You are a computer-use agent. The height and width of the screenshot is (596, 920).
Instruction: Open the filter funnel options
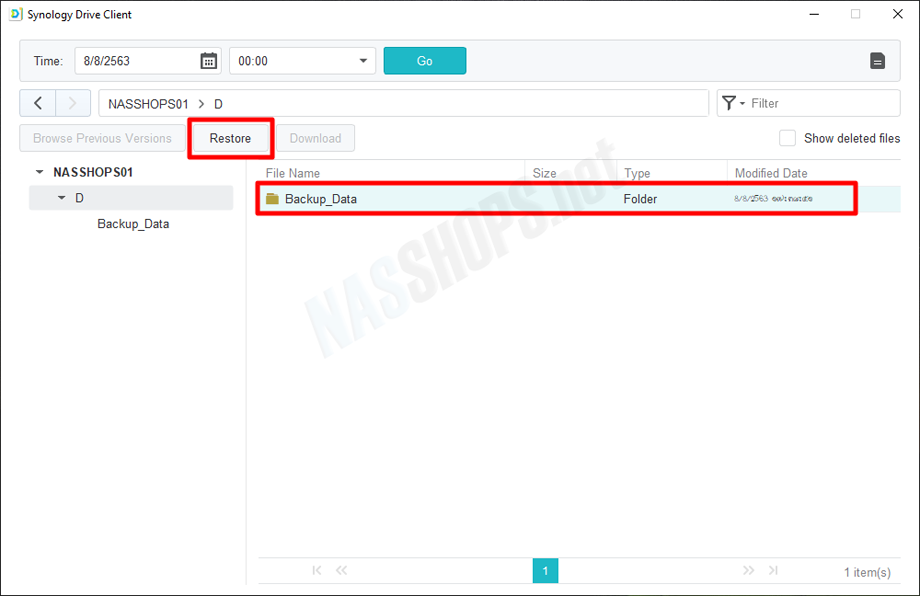732,103
